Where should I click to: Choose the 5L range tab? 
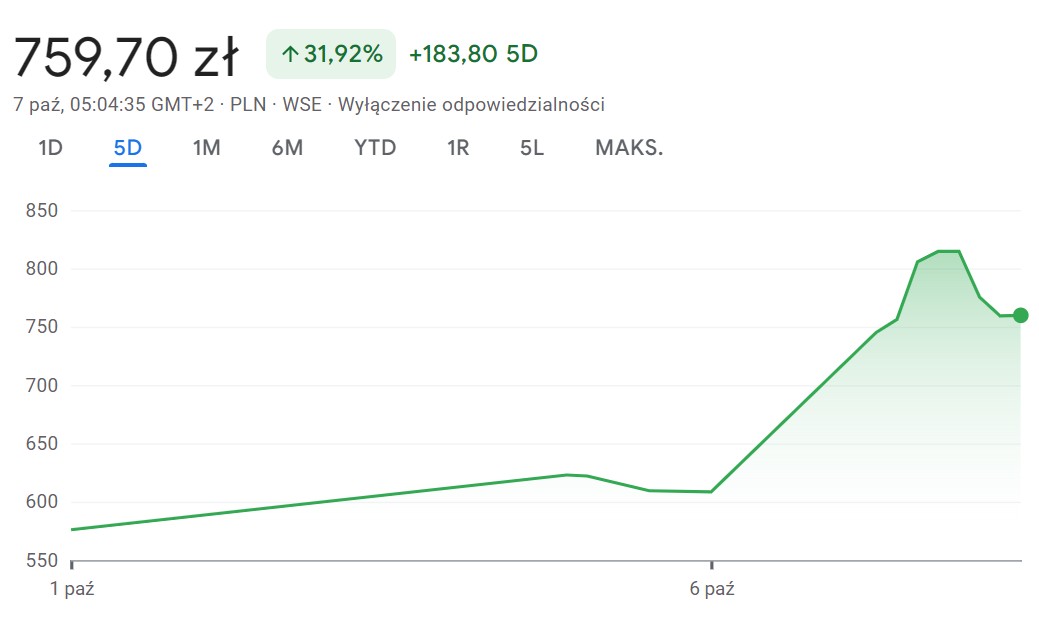(532, 148)
